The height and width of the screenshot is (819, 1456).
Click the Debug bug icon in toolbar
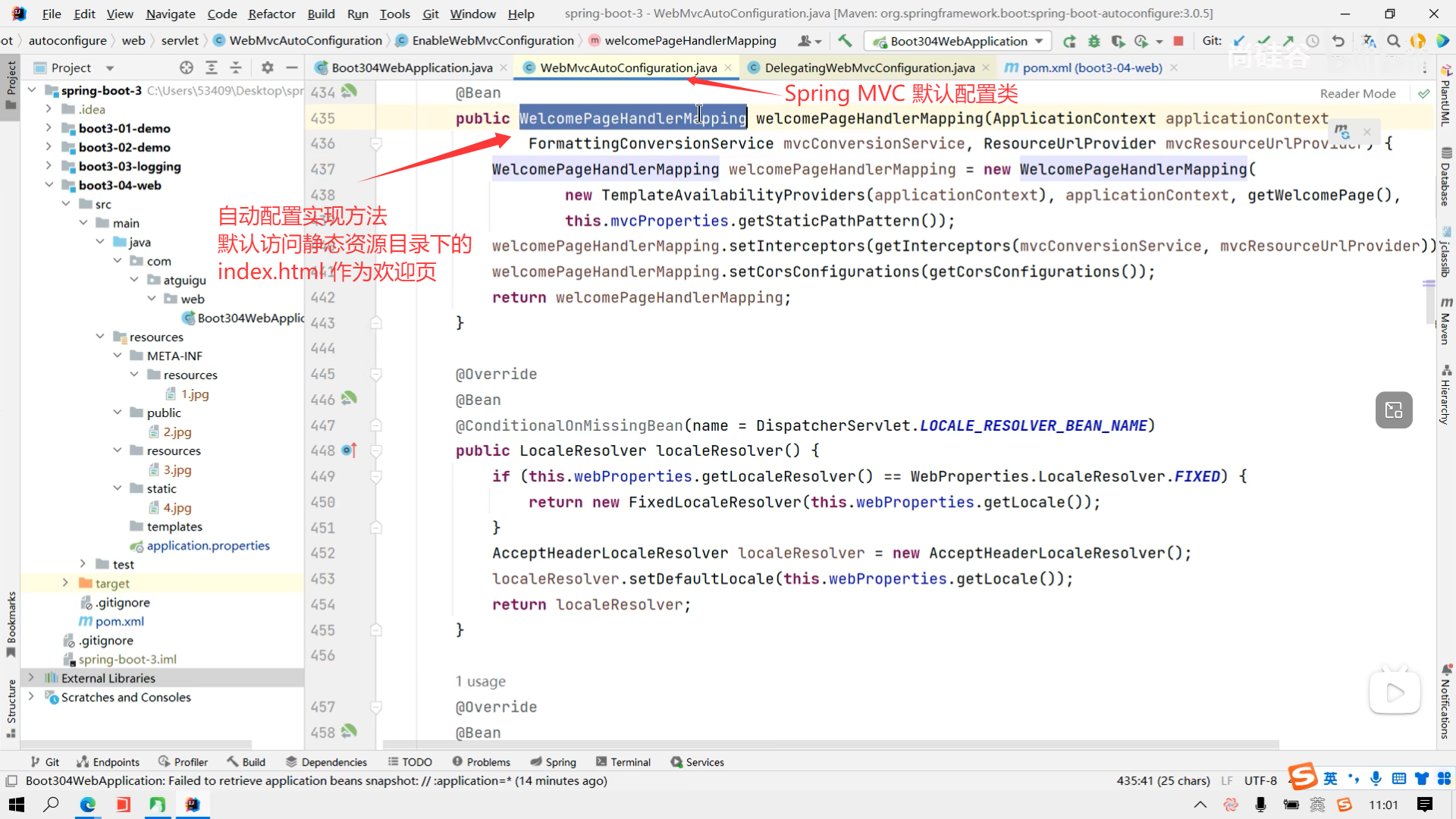point(1094,41)
